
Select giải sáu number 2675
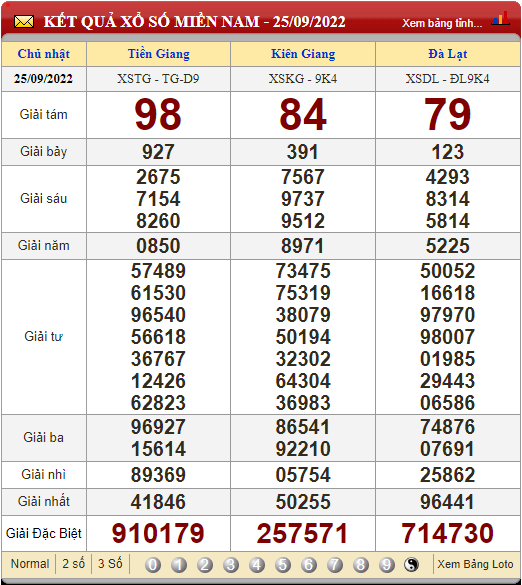[158, 177]
